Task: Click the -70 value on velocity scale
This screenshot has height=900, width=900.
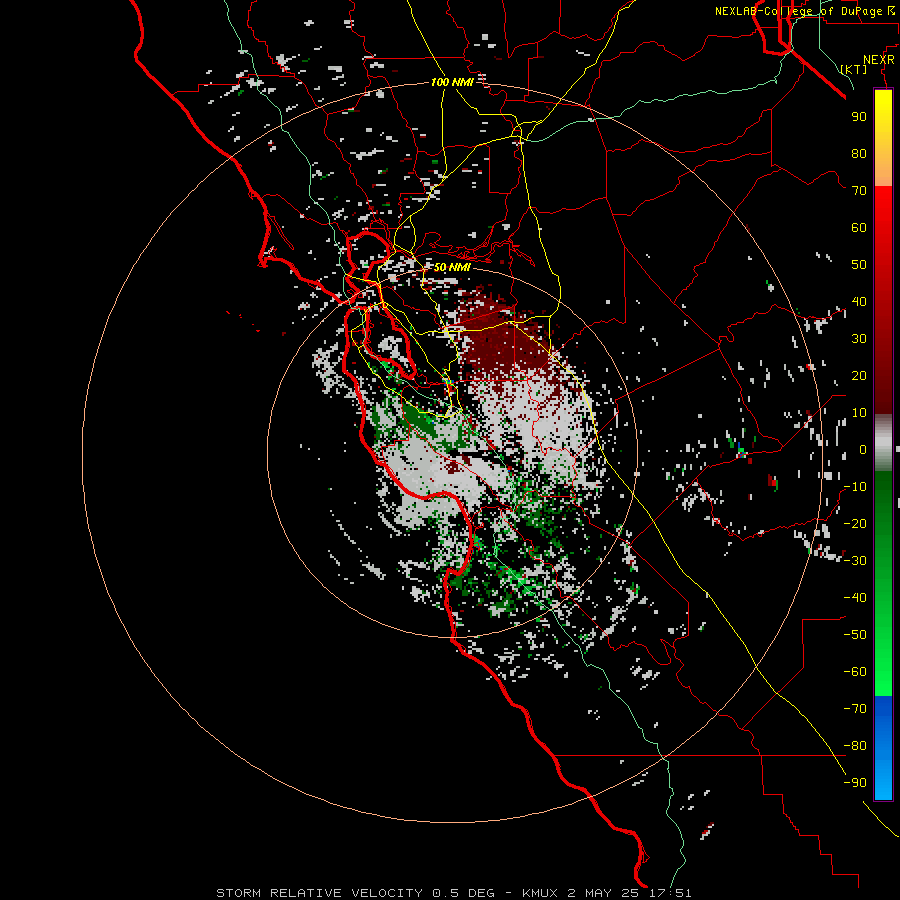Action: 855,708
